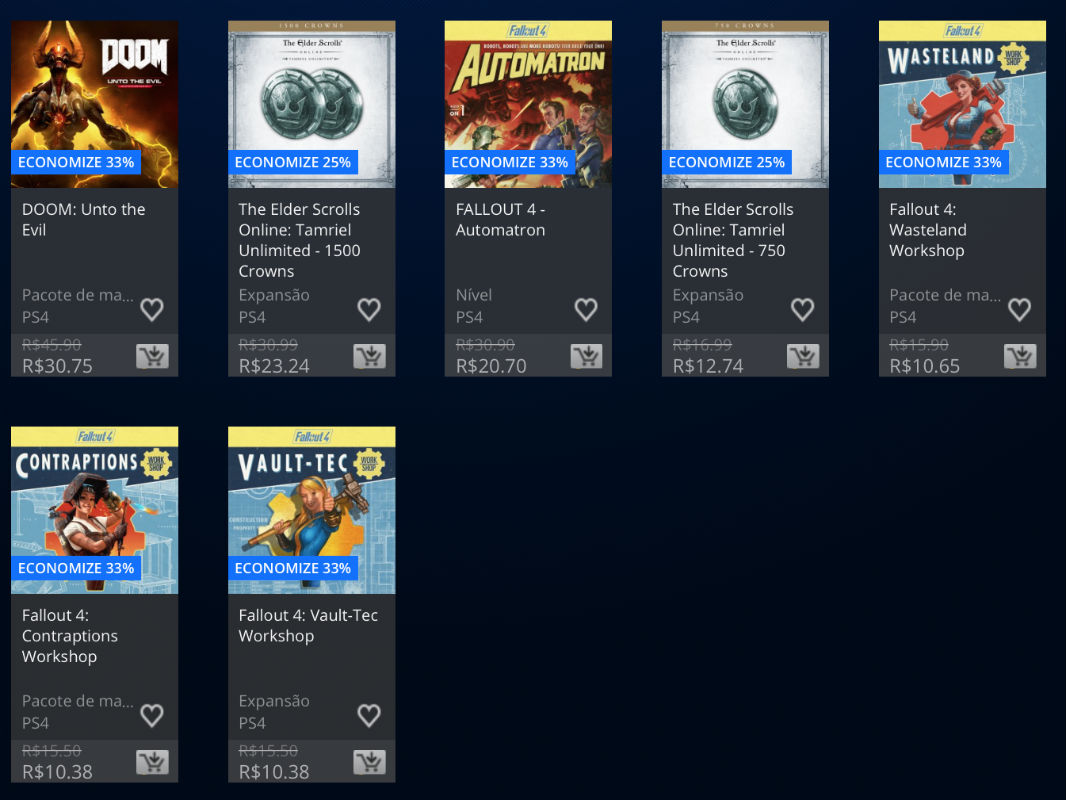Select the R$12.74 sale price

[x=708, y=366]
